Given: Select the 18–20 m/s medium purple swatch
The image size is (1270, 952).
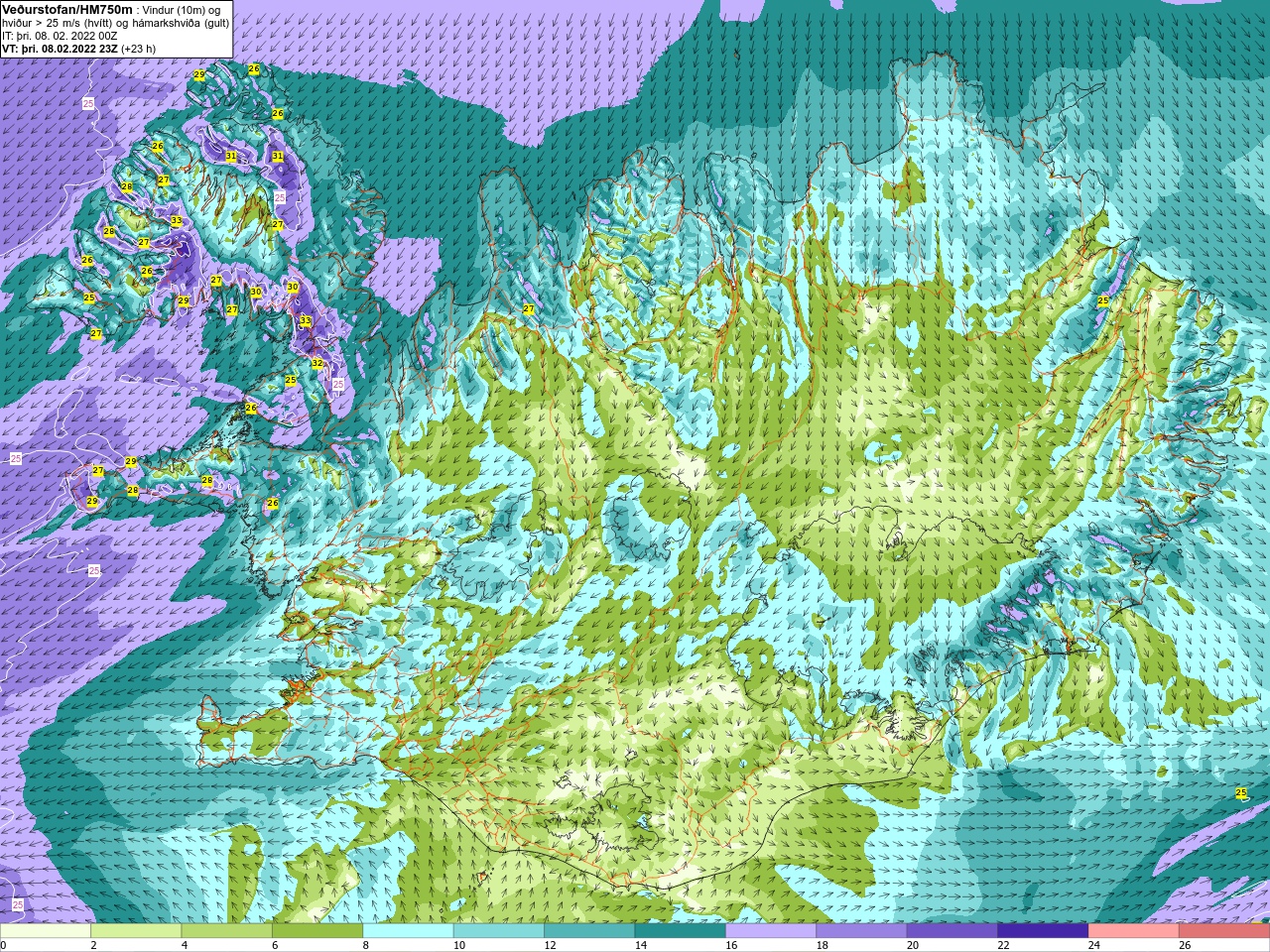Looking at the screenshot, I should point(861,931).
